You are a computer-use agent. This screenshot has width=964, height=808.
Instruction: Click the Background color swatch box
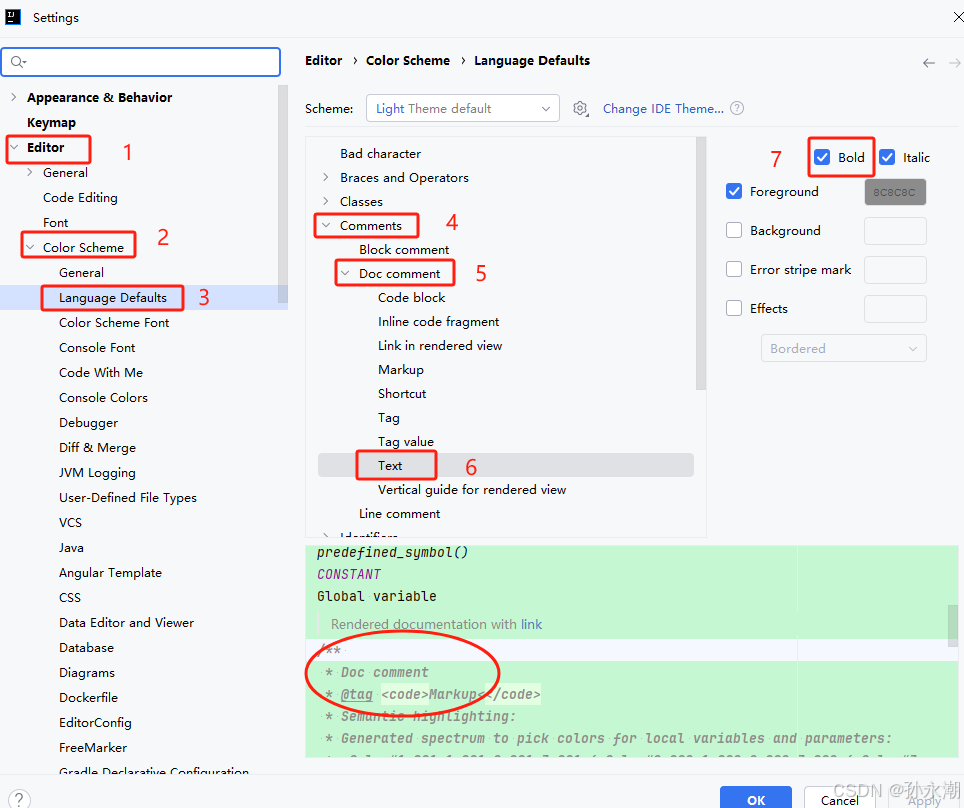point(895,231)
